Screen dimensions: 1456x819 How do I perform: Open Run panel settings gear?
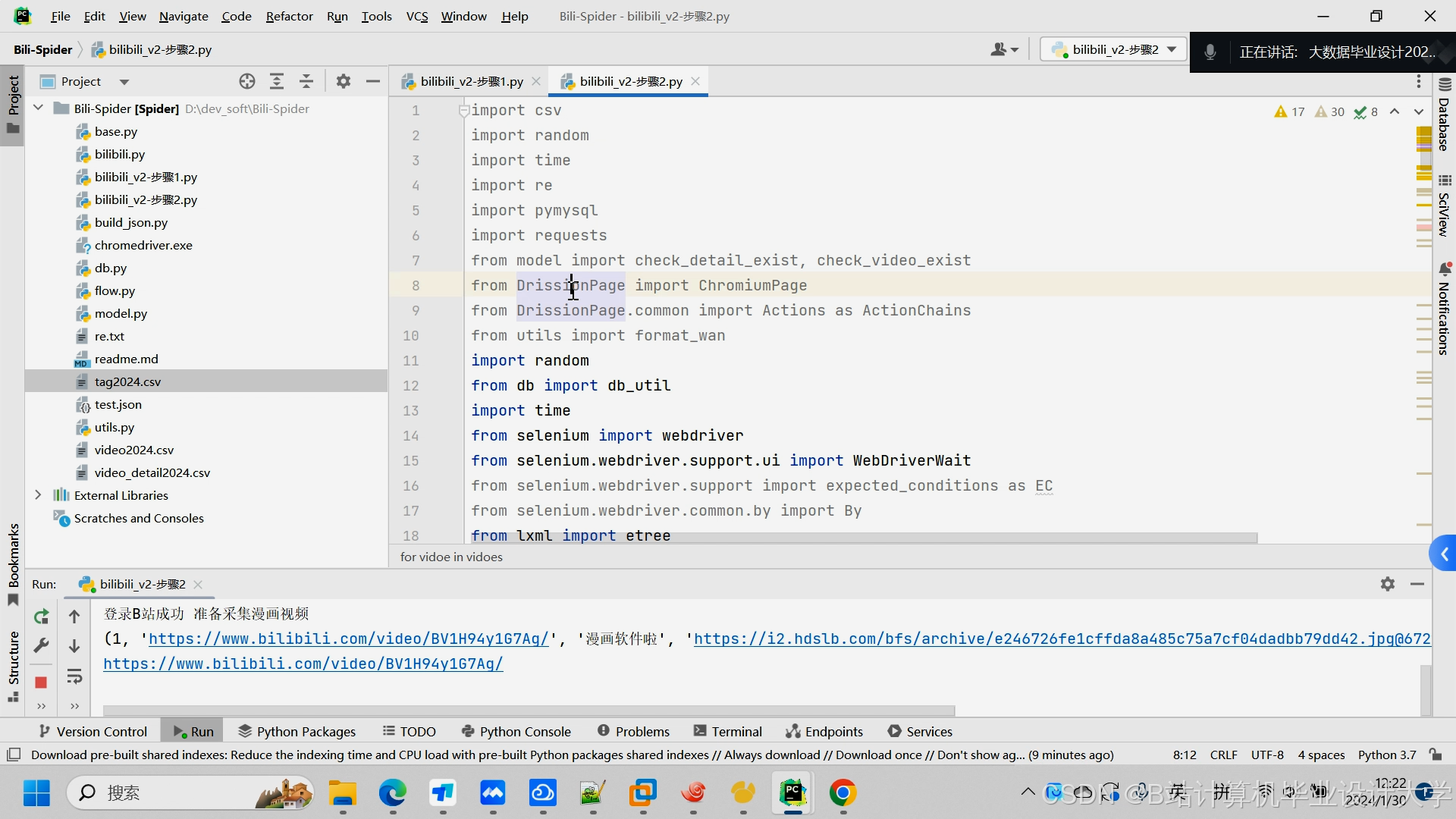[1387, 584]
